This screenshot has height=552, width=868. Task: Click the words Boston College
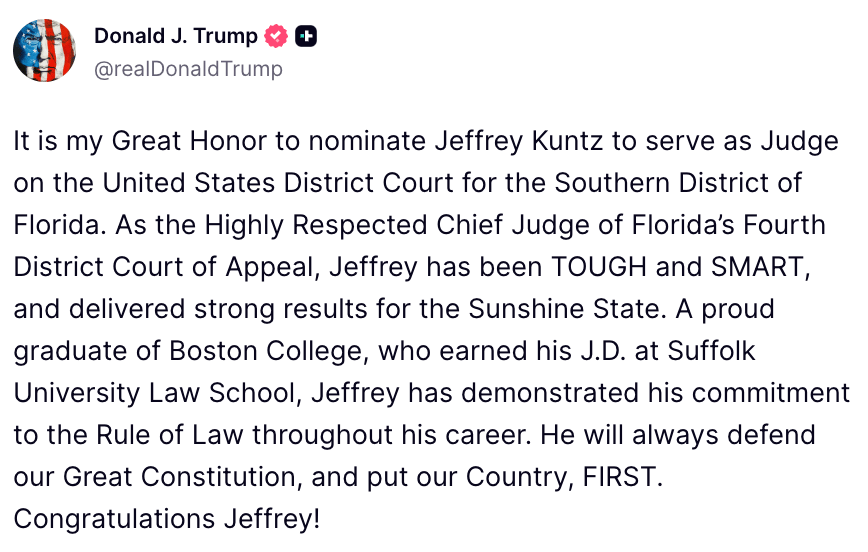[x=265, y=352]
